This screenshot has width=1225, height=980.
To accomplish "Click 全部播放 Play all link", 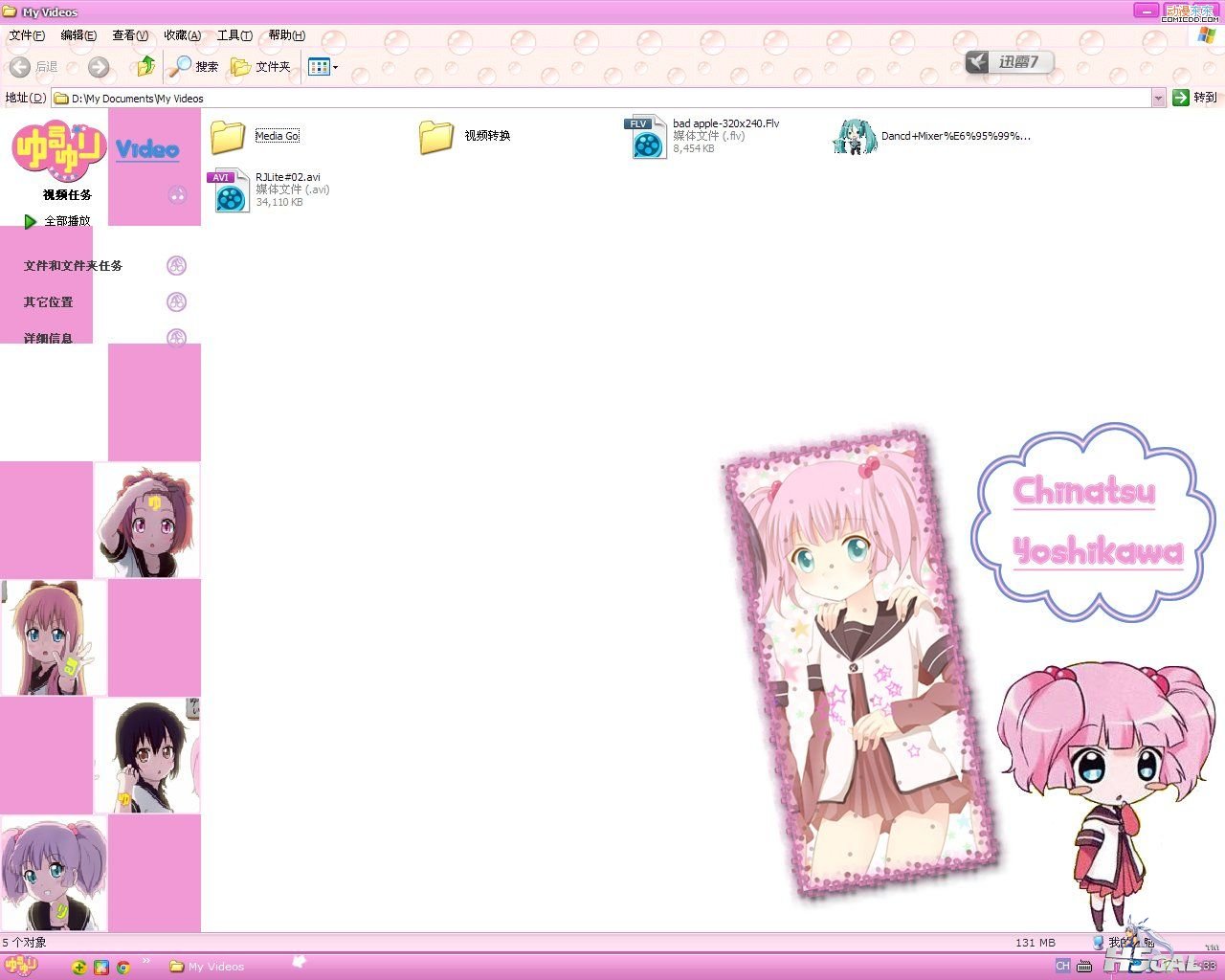I will (x=66, y=221).
